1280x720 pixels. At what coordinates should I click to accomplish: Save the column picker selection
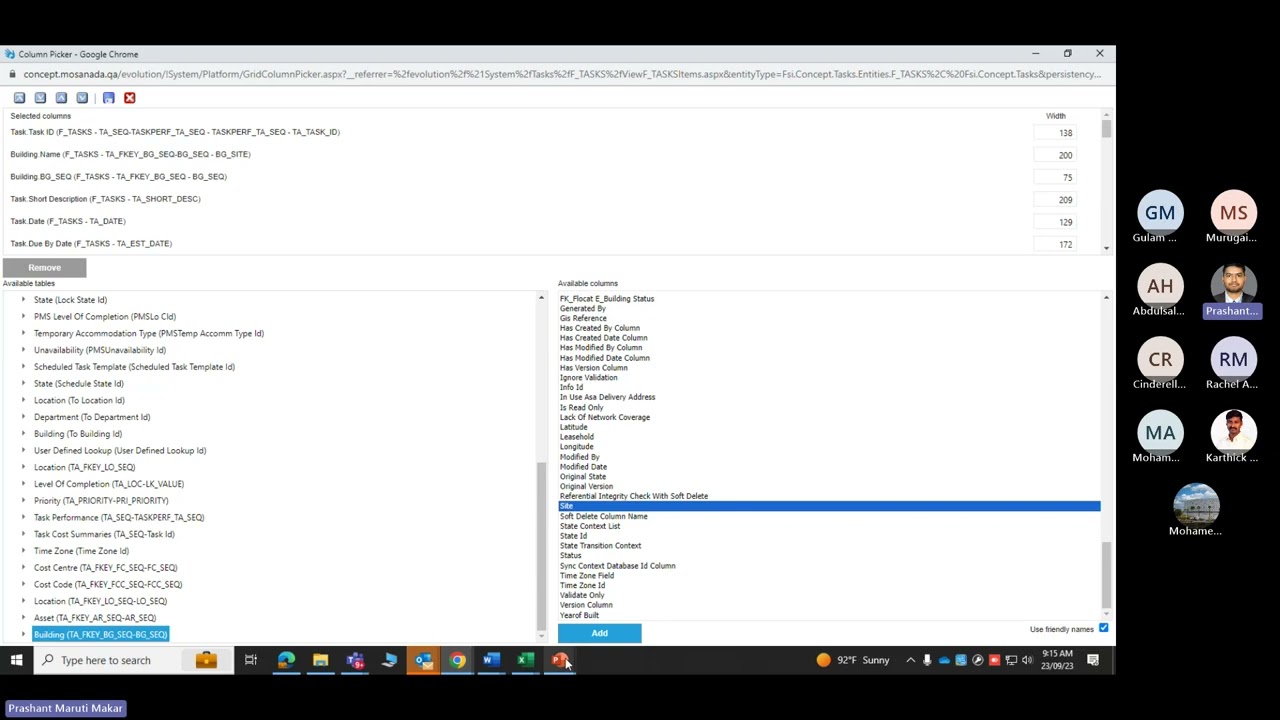click(109, 98)
